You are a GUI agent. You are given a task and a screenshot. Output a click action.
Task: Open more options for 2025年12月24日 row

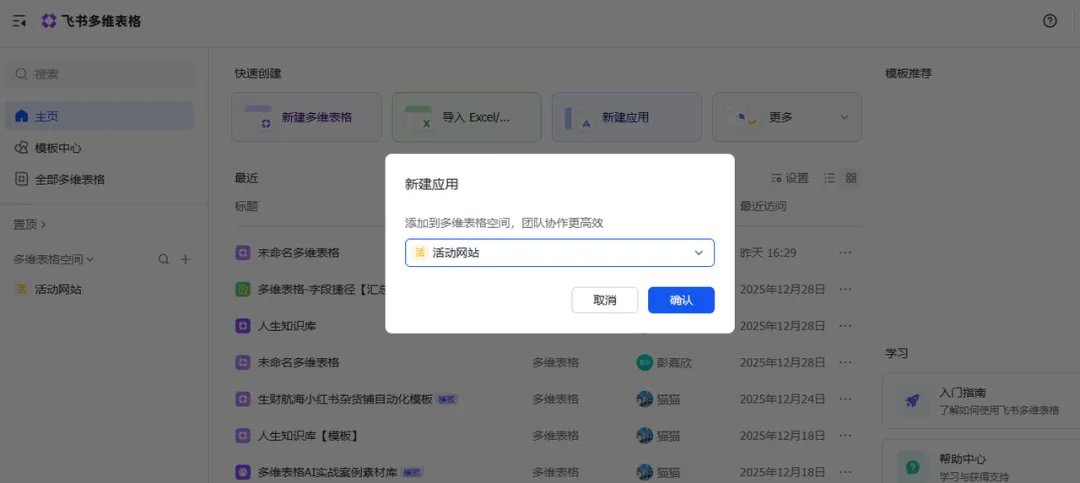846,399
